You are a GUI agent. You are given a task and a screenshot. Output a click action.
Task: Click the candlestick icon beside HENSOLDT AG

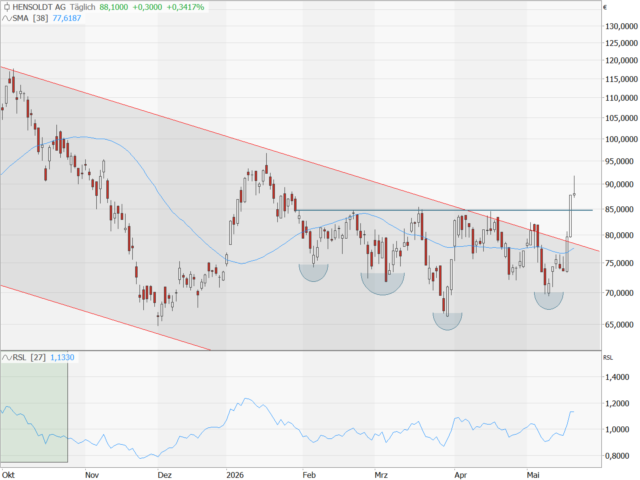pyautogui.click(x=7, y=7)
